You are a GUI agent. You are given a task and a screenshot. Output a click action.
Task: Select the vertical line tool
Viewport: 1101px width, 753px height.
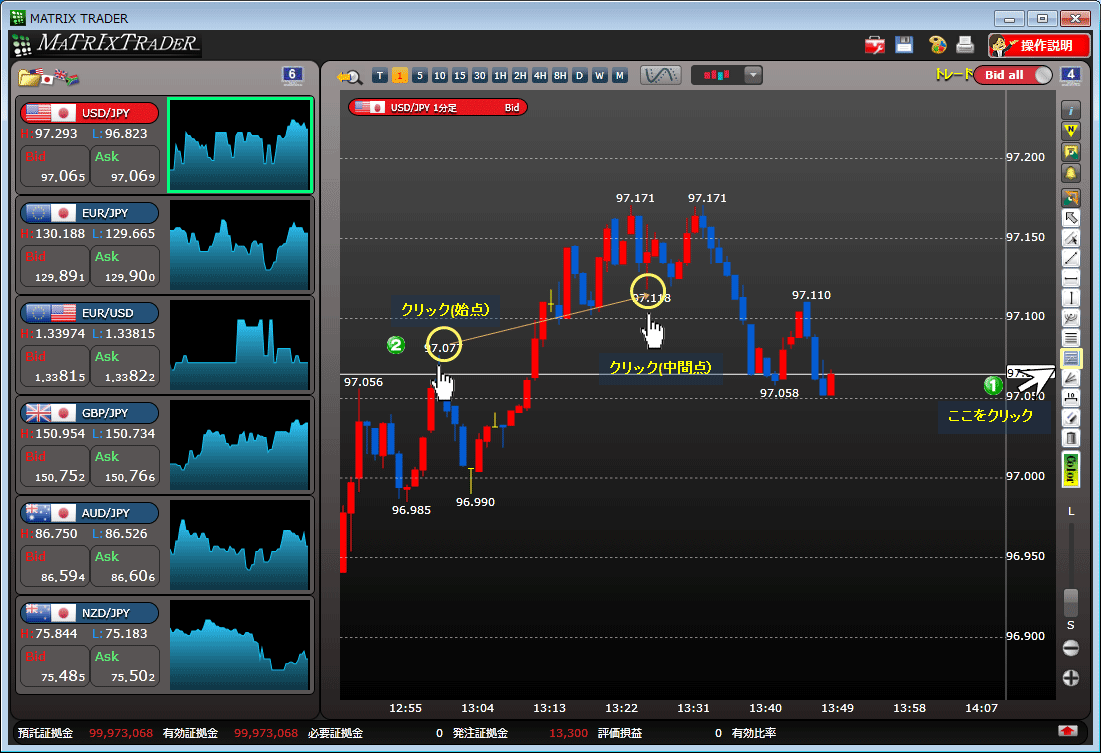[1070, 298]
